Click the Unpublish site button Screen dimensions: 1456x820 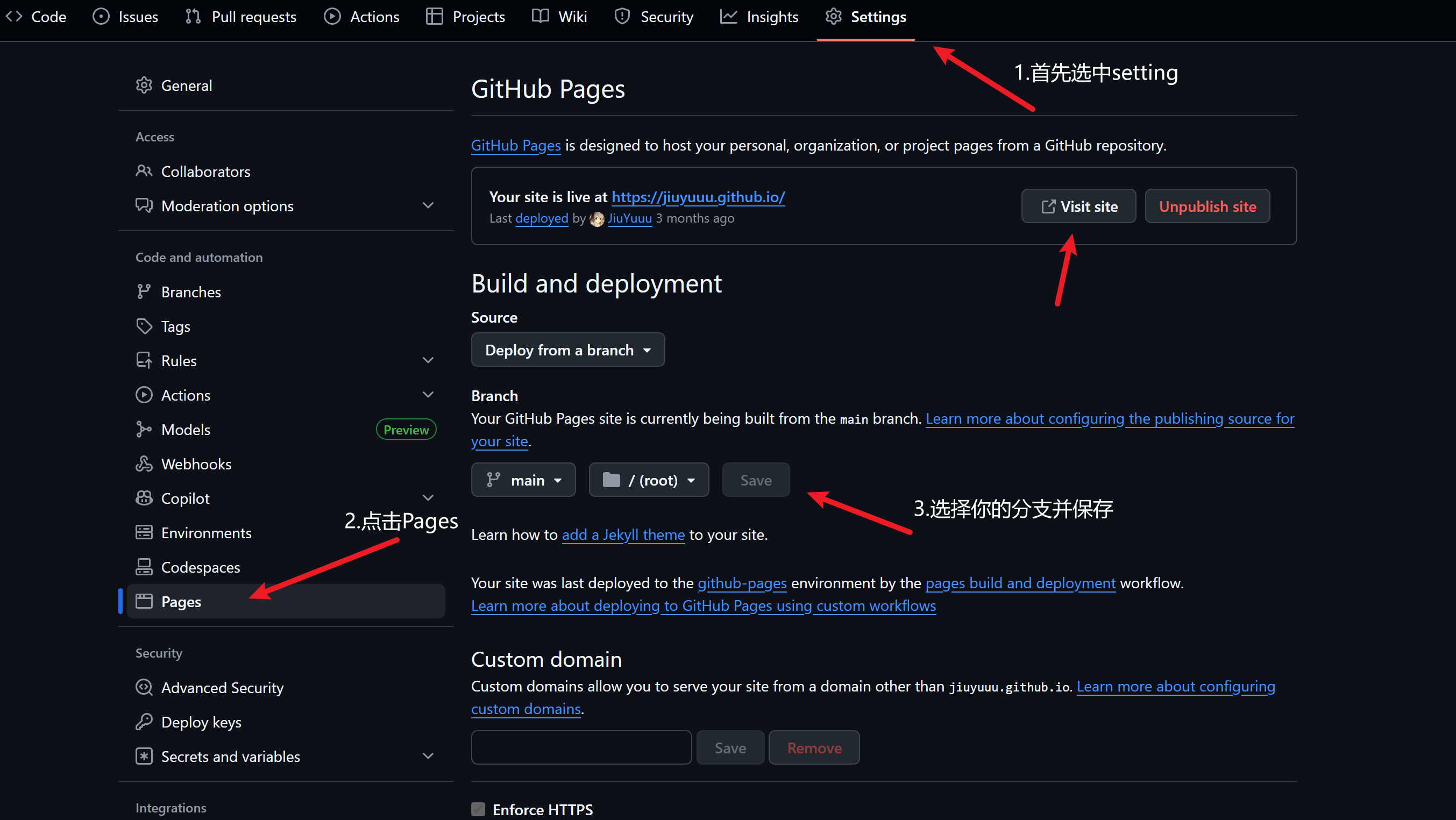pos(1208,206)
